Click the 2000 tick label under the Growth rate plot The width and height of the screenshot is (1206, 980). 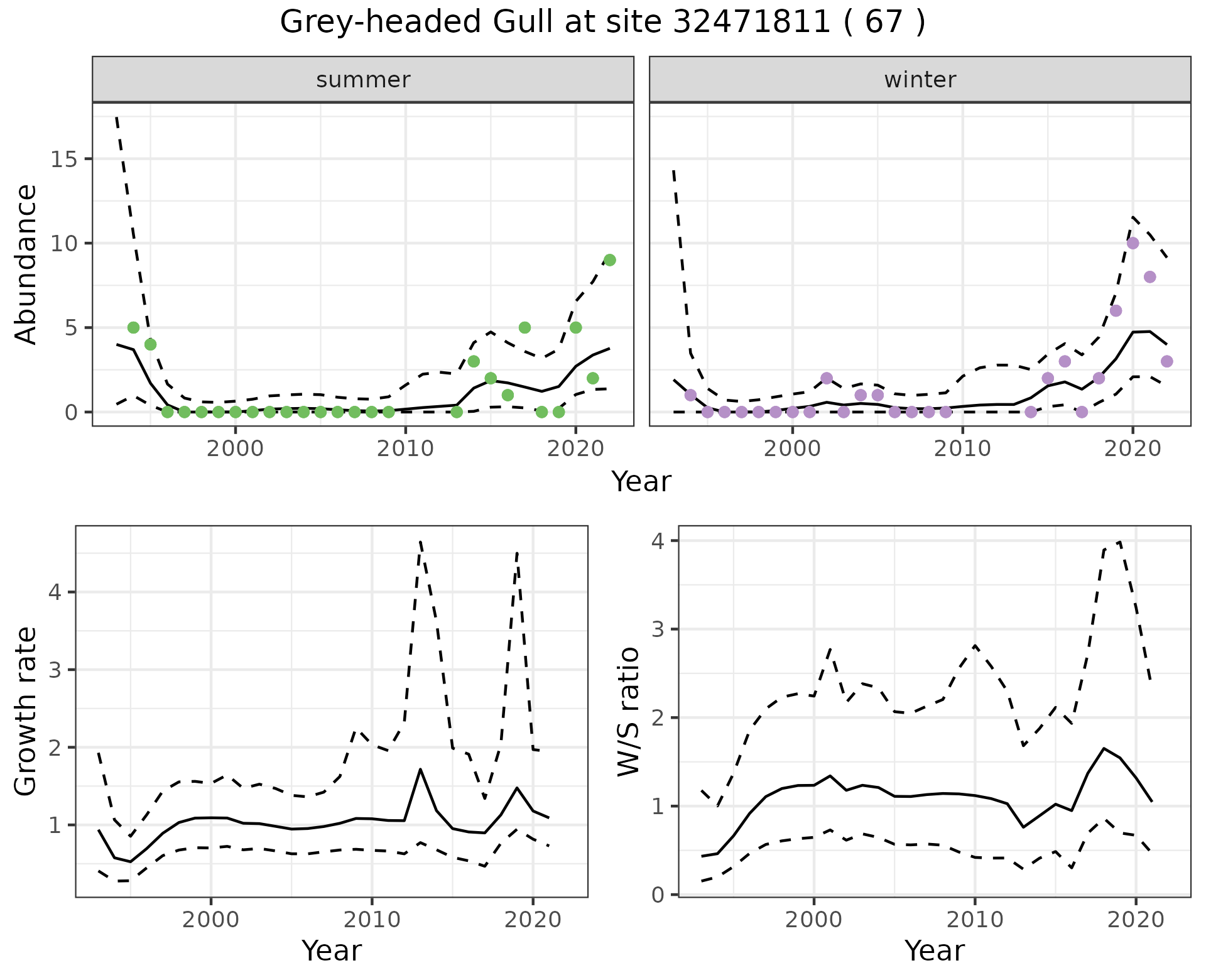pyautogui.click(x=211, y=920)
